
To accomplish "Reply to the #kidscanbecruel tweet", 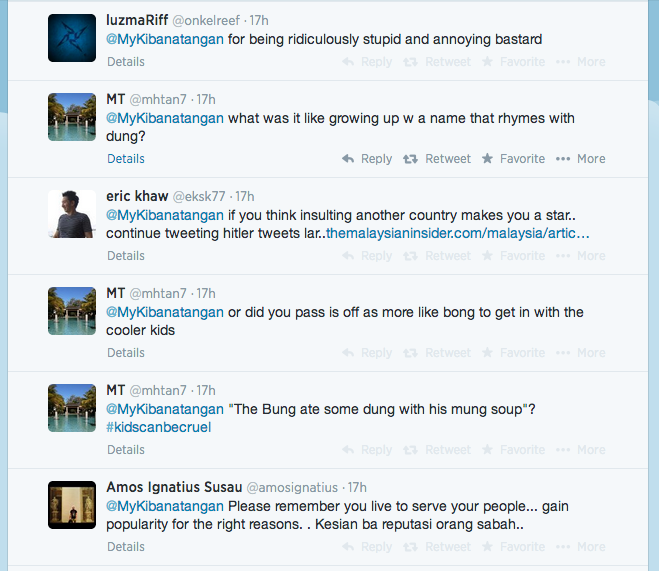I will coord(367,450).
